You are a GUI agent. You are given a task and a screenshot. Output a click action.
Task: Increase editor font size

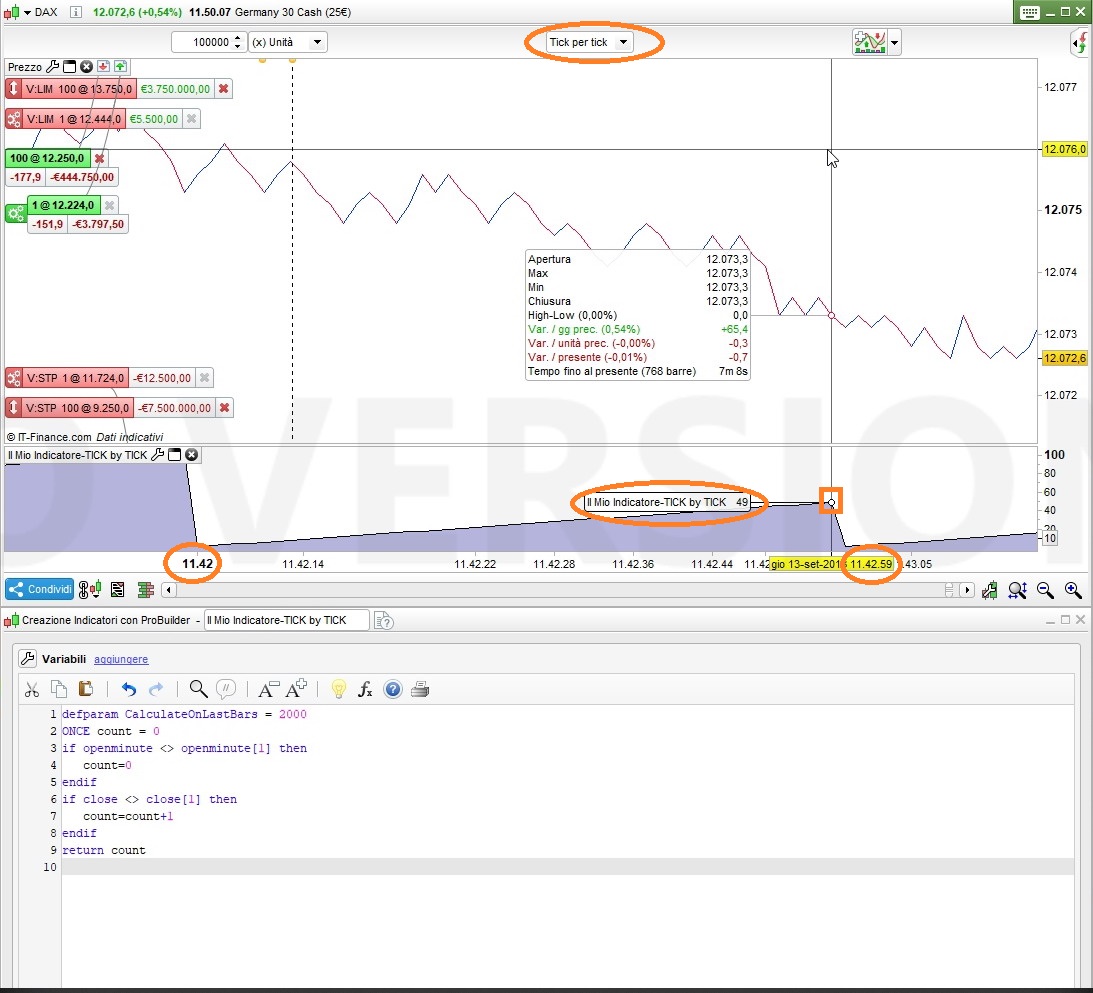[296, 688]
